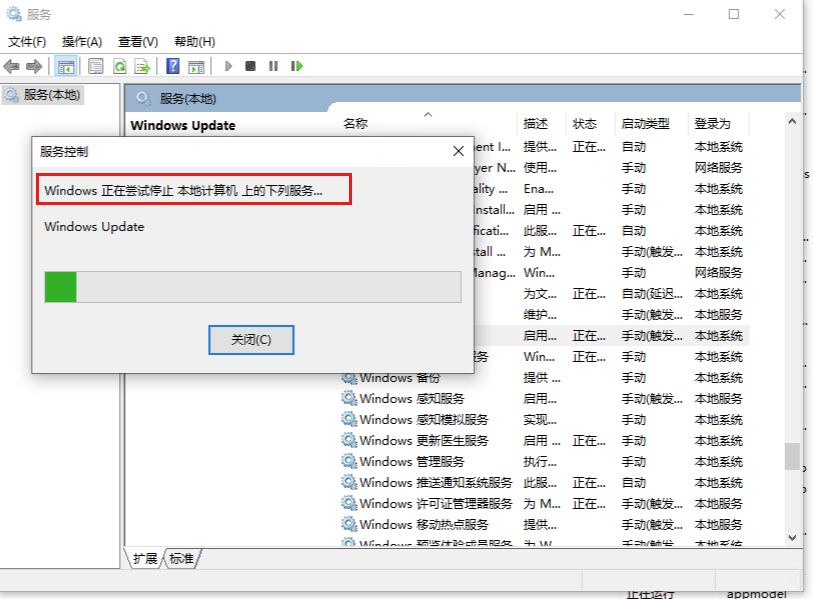The width and height of the screenshot is (813, 599).
Task: Open the 帮助(H) menu
Action: (x=195, y=42)
